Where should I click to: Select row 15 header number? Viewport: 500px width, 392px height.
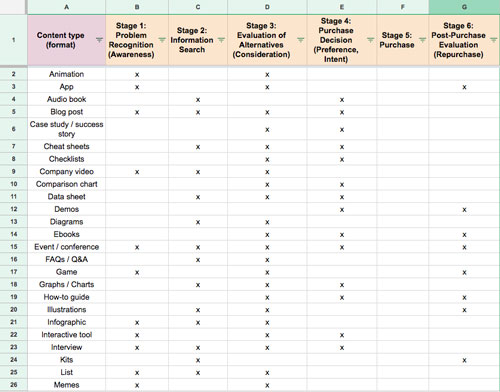[x=14, y=247]
